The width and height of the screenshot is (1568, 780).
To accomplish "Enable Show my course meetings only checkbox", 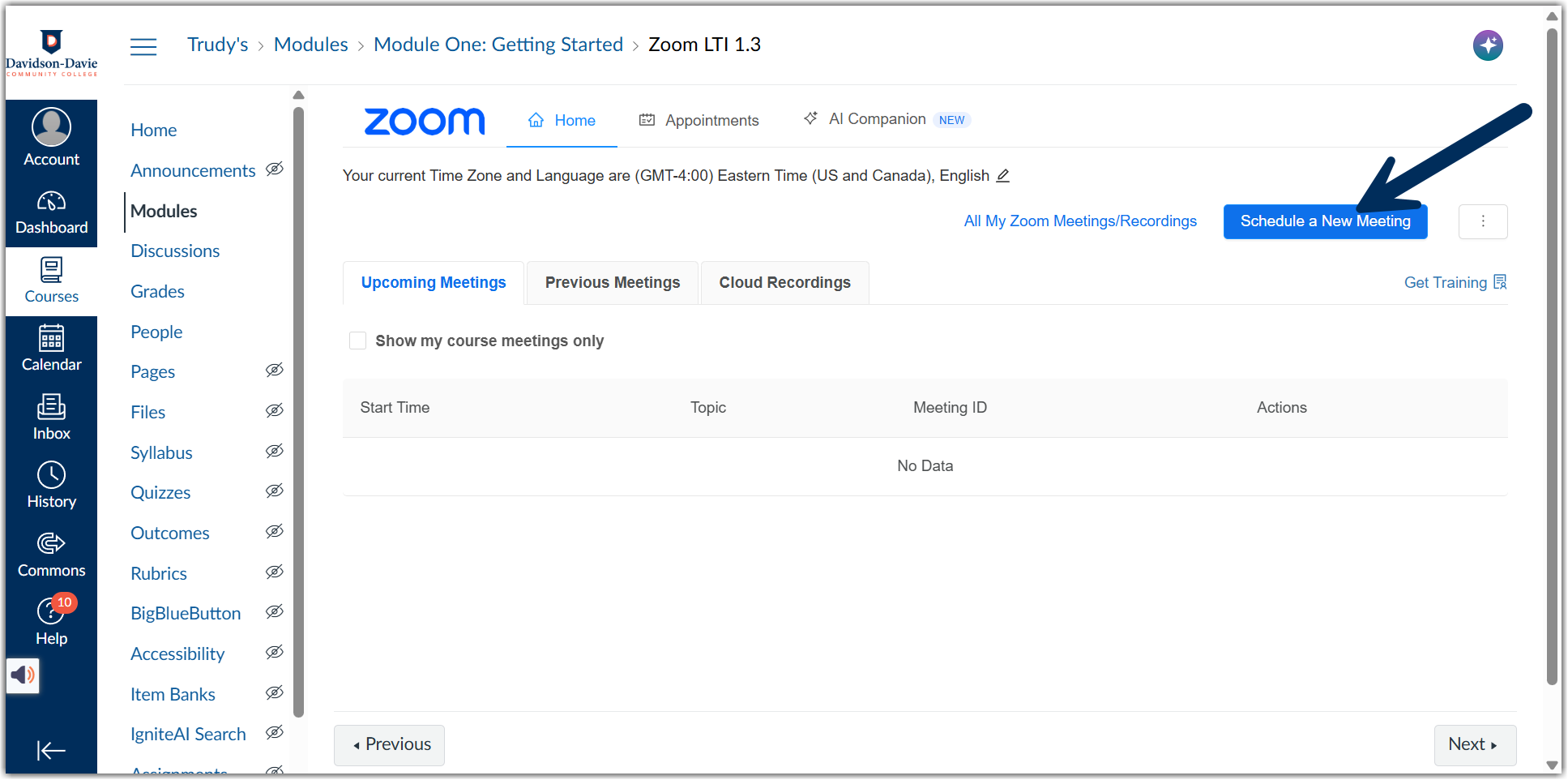I will click(357, 341).
